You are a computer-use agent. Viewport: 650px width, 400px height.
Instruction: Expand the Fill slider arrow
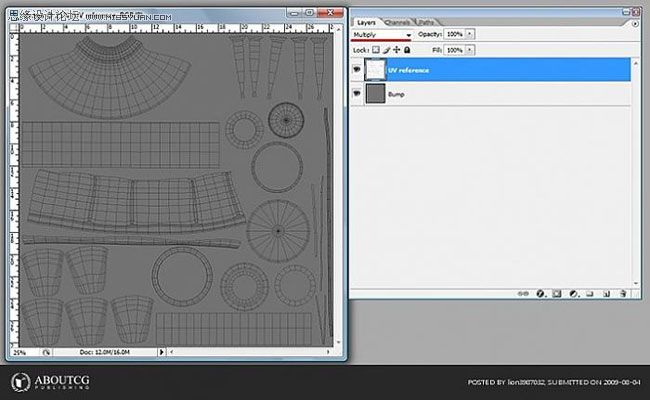click(x=470, y=49)
